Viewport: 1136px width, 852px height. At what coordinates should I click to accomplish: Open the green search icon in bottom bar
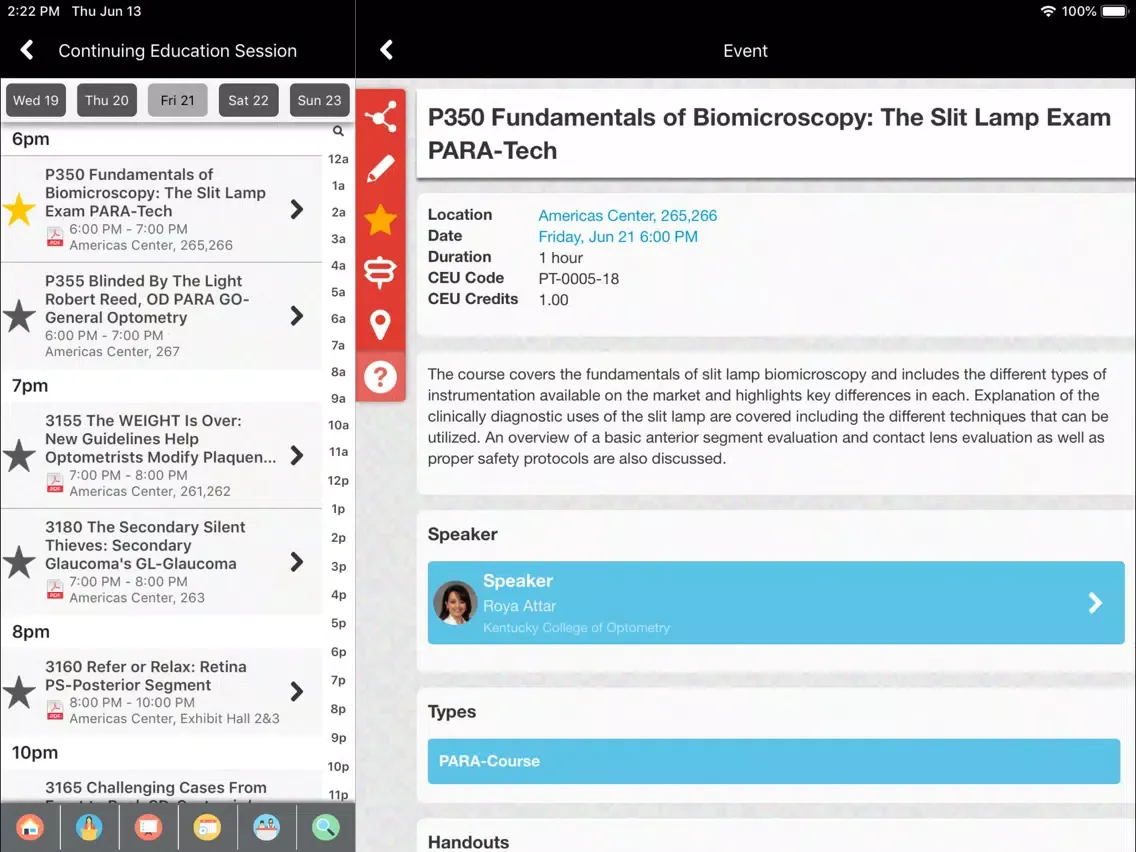coord(325,827)
